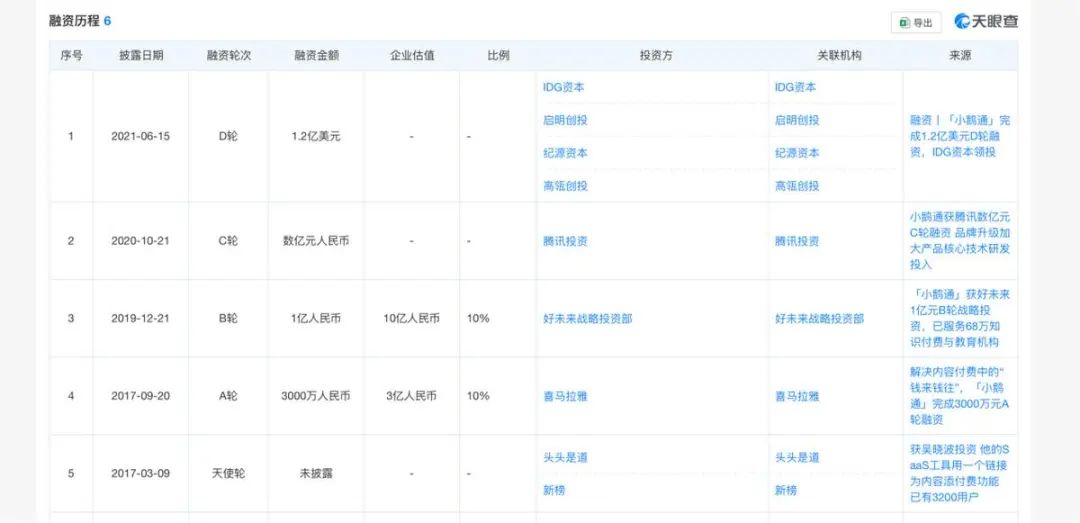Image resolution: width=1080 pixels, height=523 pixels.
Task: Click the 序号 column header
Action: (71, 56)
